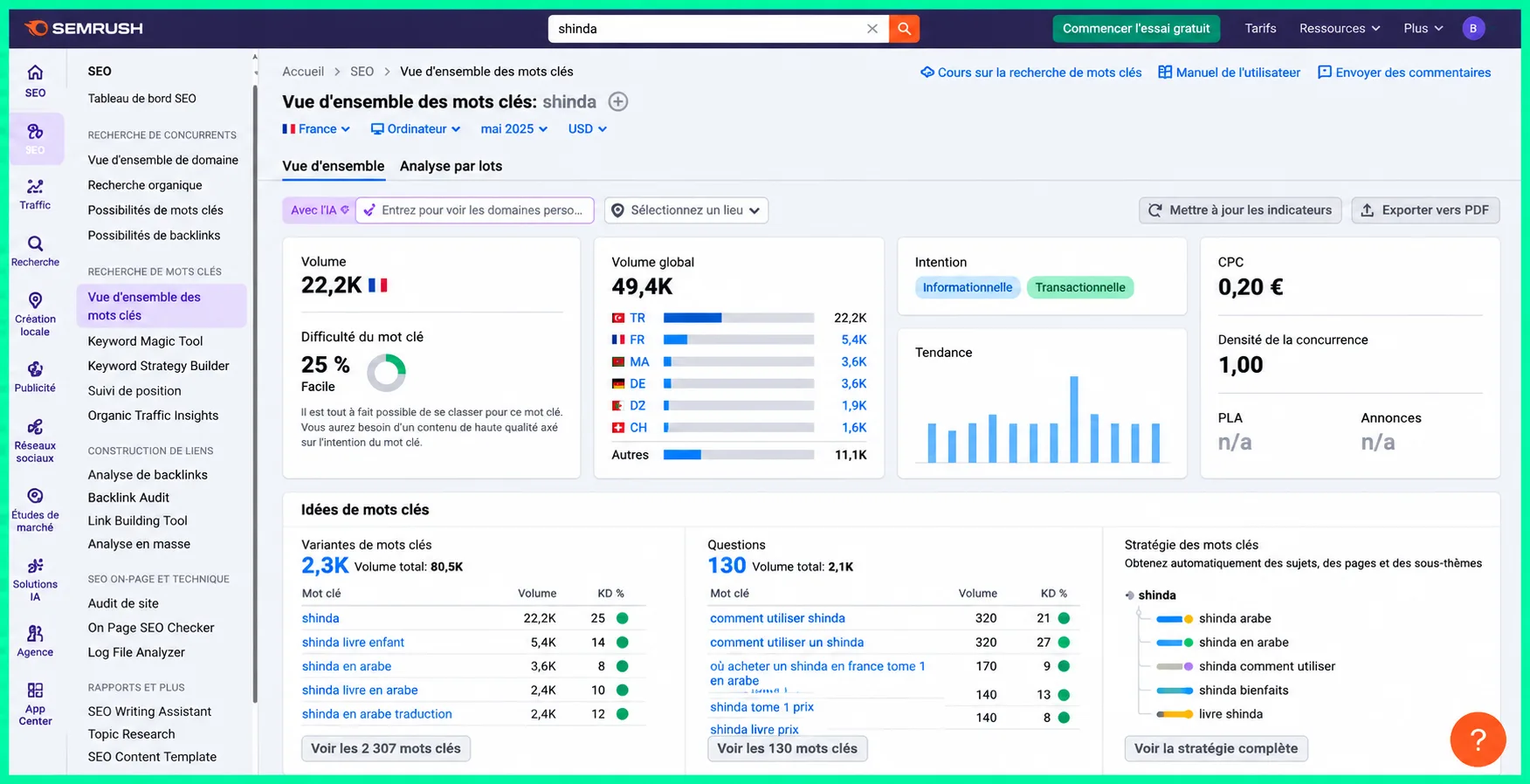Go to SEO breadcrumb link
Screen dimensions: 1530x784
(362, 72)
